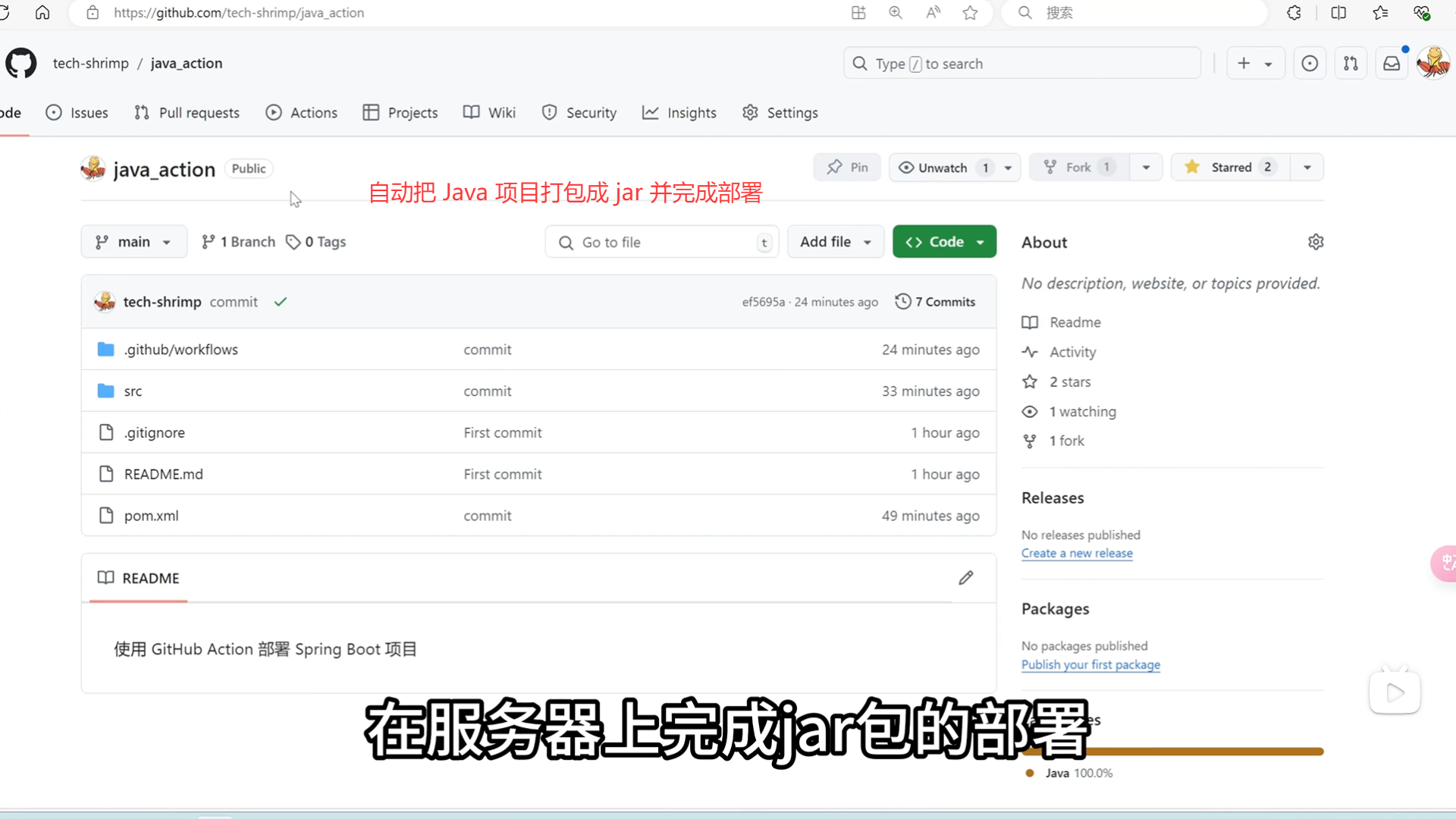Click the browser home icon
The height and width of the screenshot is (819, 1456).
coord(42,12)
